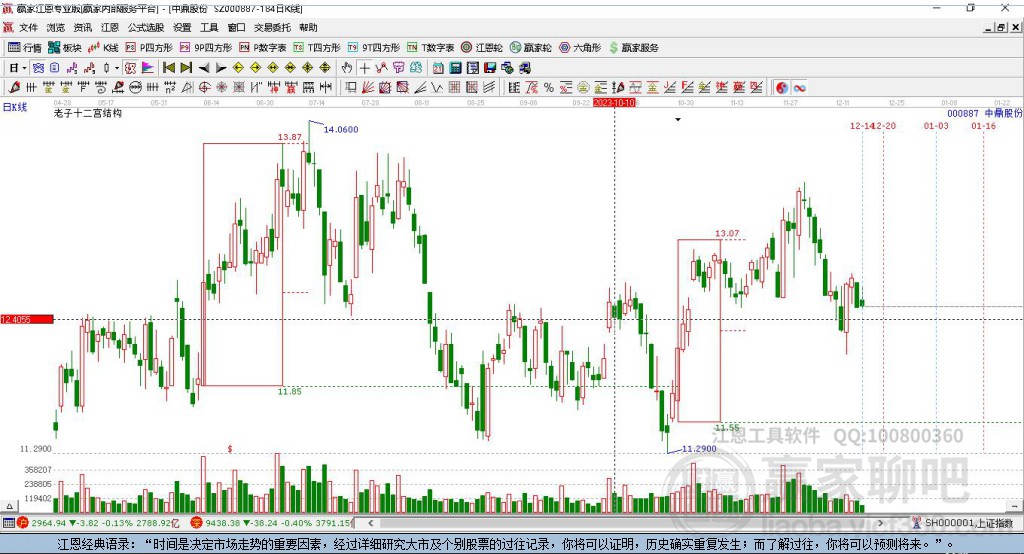Click the 日K线 chart label
The height and width of the screenshot is (554, 1024).
15,107
